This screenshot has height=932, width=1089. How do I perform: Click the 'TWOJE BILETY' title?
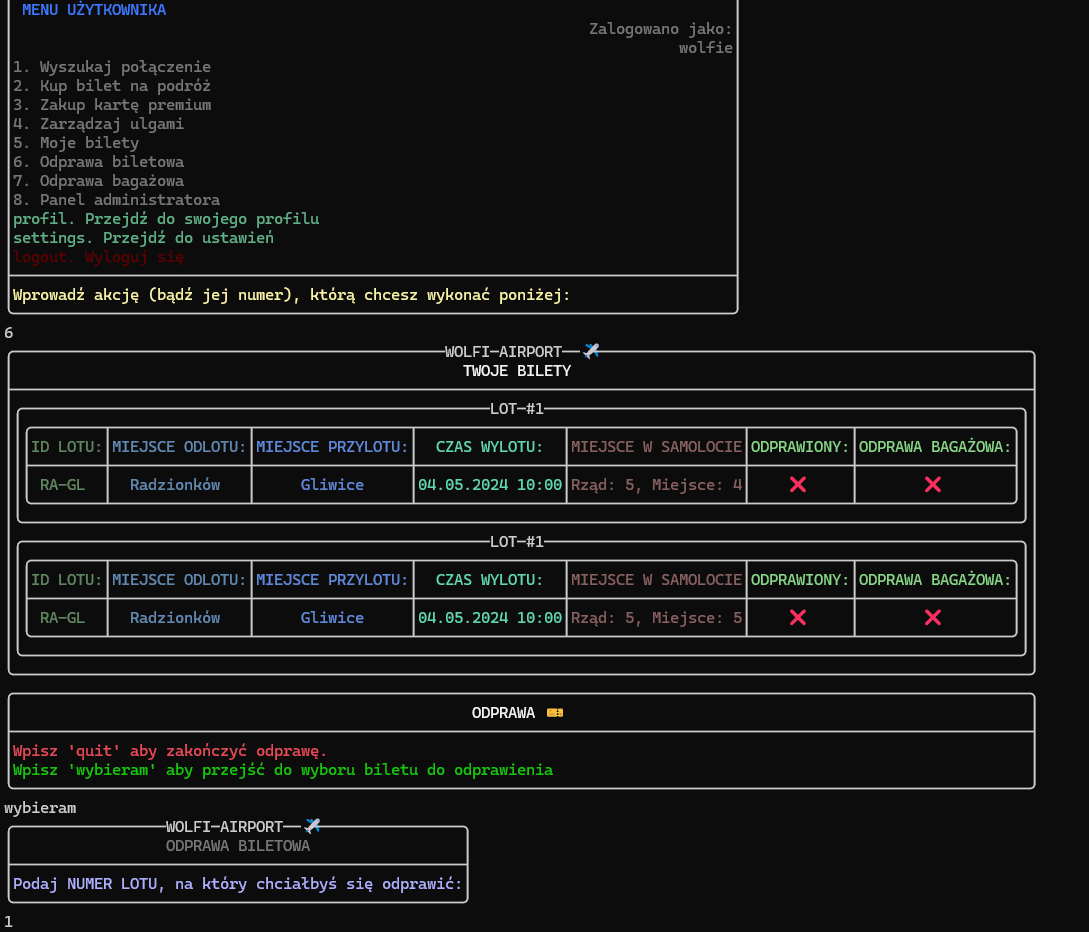pyautogui.click(x=517, y=371)
